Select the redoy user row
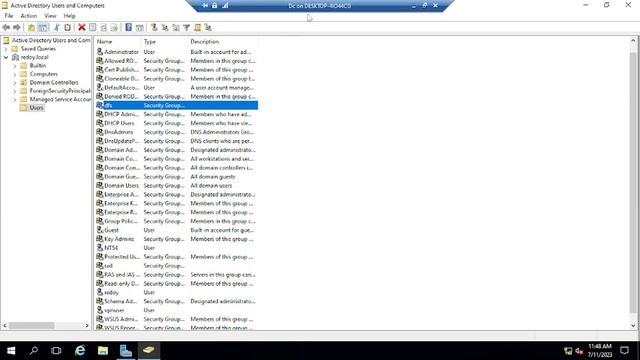This screenshot has width=640, height=360. pos(176,293)
